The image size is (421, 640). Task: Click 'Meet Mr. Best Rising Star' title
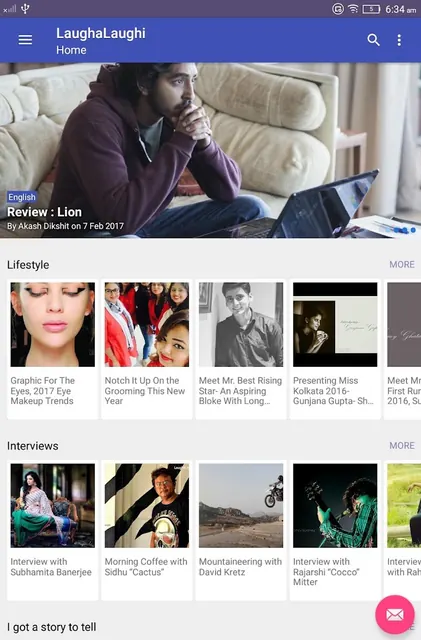click(x=241, y=391)
